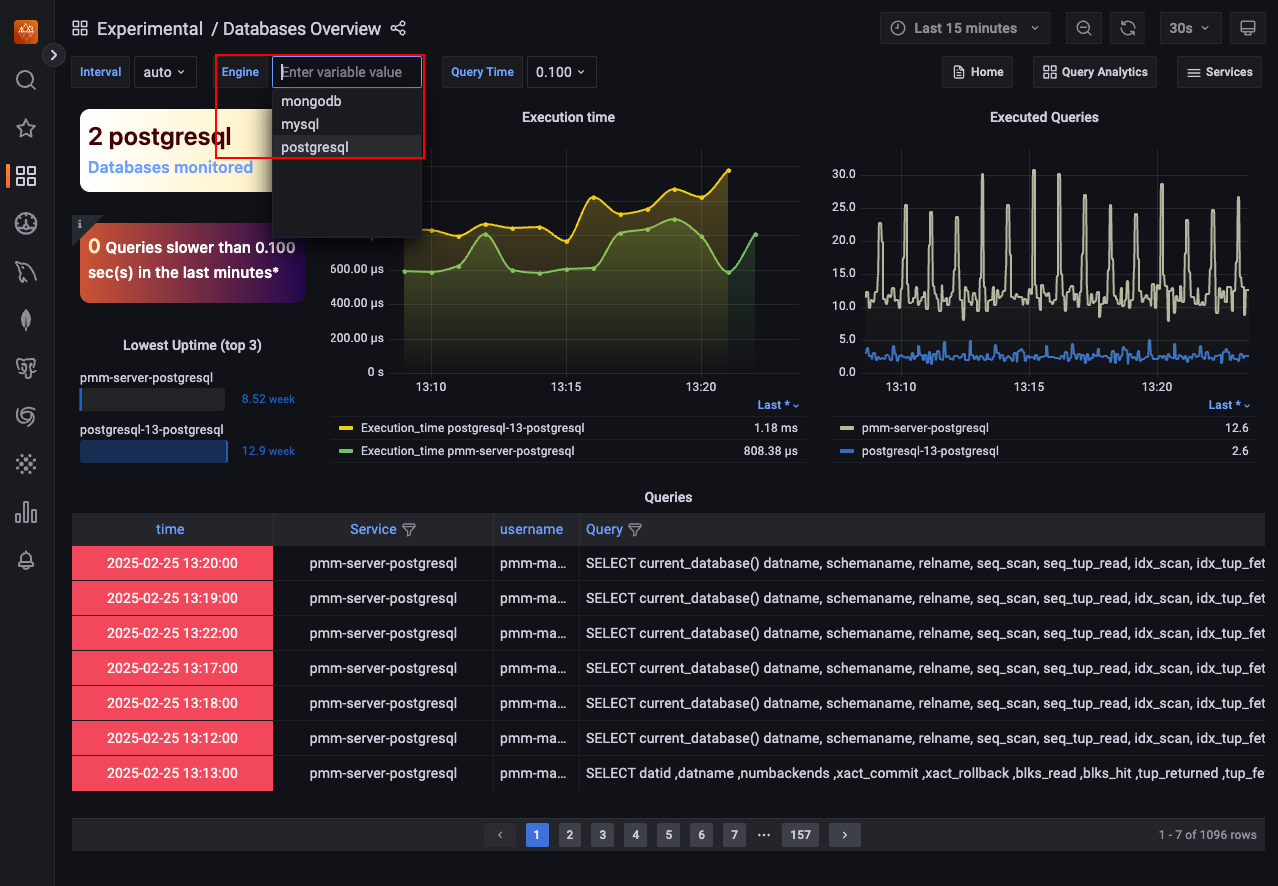Viewport: 1278px width, 886px height.
Task: Click the yellow Execution_time legend color swatch
Action: click(346, 428)
